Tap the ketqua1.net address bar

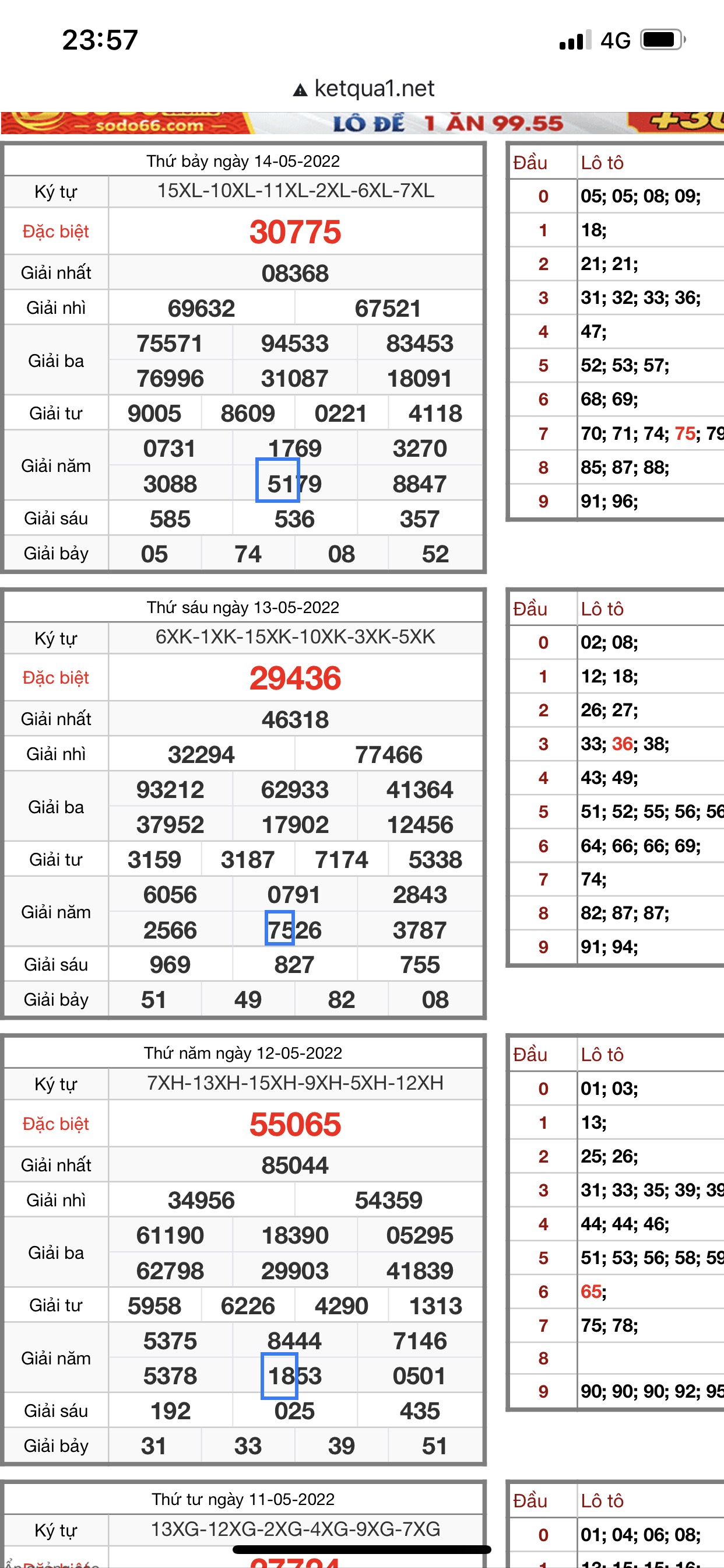364,89
